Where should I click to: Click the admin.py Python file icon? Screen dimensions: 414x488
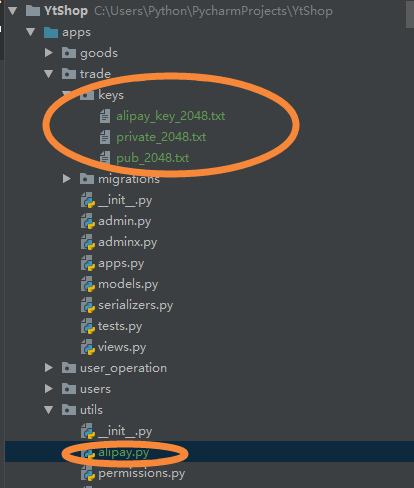(x=88, y=221)
